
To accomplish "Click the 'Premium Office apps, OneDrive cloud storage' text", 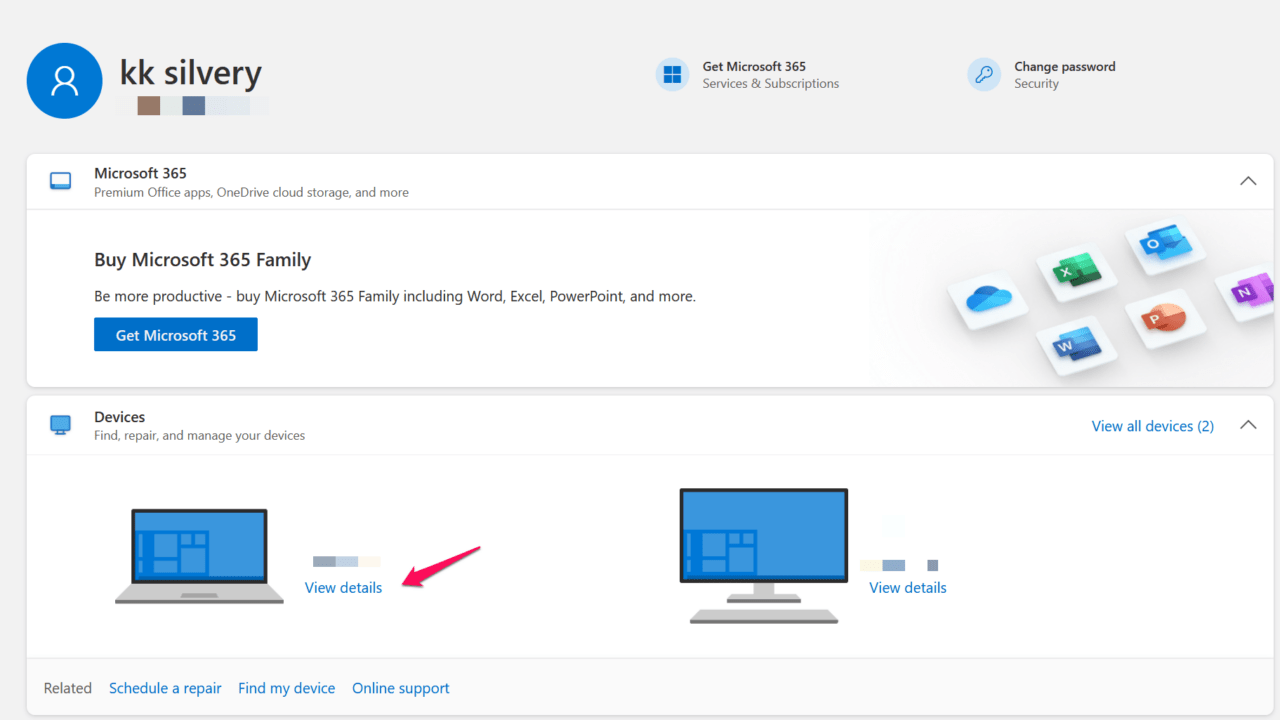I will pos(252,192).
